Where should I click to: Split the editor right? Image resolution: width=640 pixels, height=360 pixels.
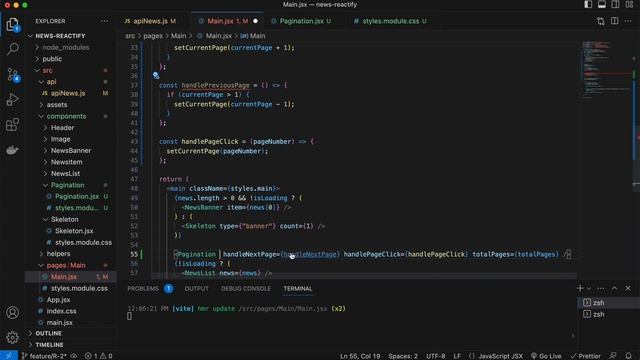pyautogui.click(x=614, y=21)
